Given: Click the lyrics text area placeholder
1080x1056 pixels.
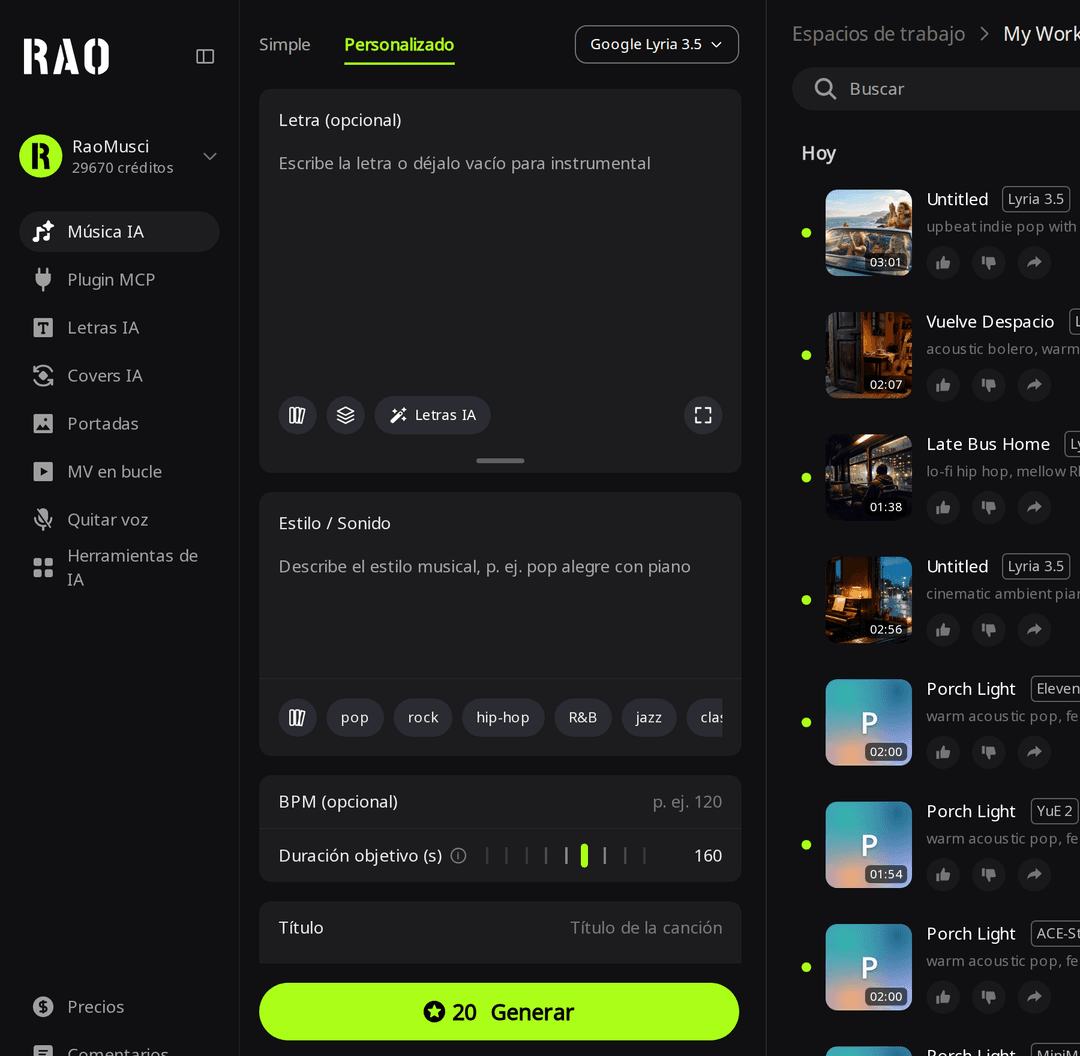Looking at the screenshot, I should (464, 163).
